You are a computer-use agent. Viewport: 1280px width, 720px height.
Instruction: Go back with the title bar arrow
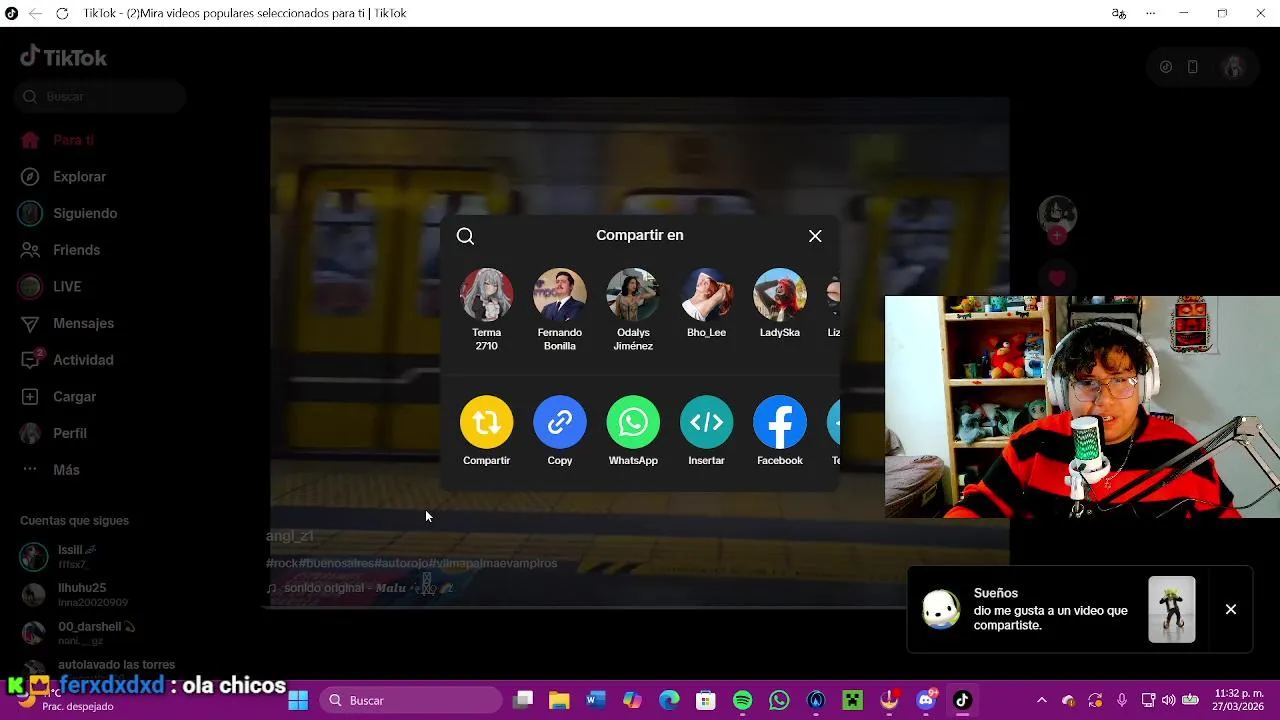(35, 13)
